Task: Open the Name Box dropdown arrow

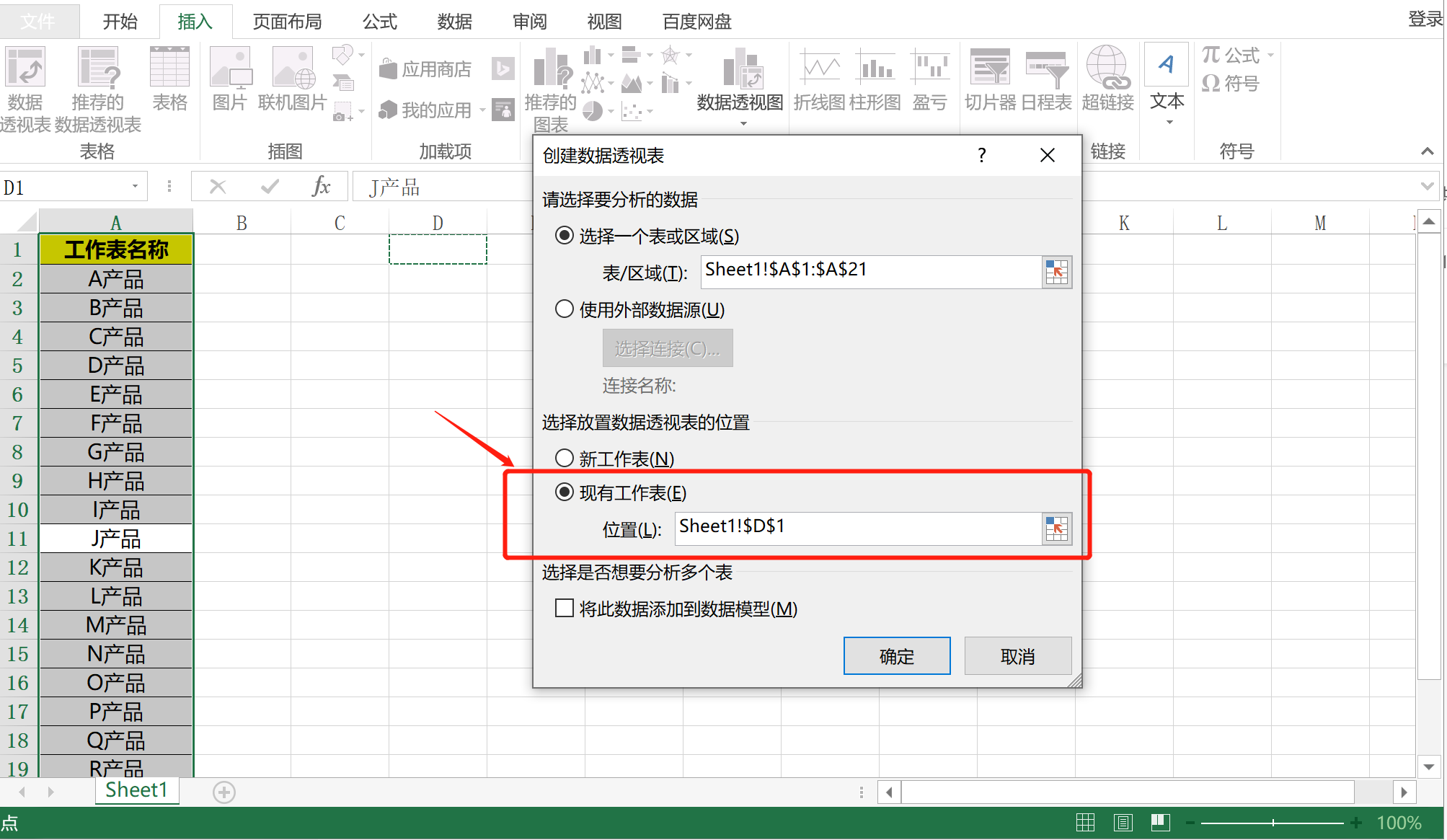Action: pyautogui.click(x=135, y=187)
